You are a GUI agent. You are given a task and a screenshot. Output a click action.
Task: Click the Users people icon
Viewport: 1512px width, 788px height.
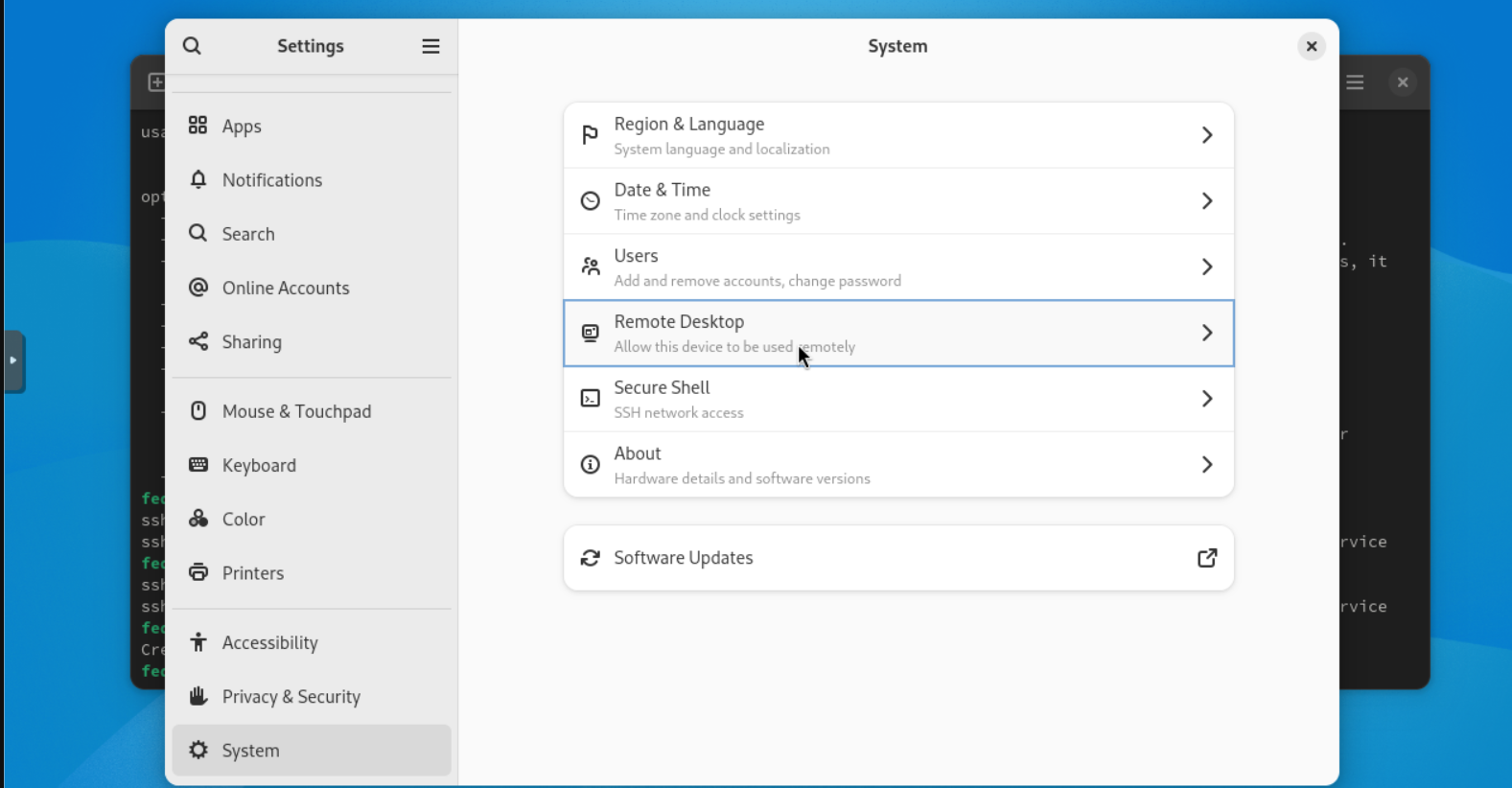[x=590, y=267]
